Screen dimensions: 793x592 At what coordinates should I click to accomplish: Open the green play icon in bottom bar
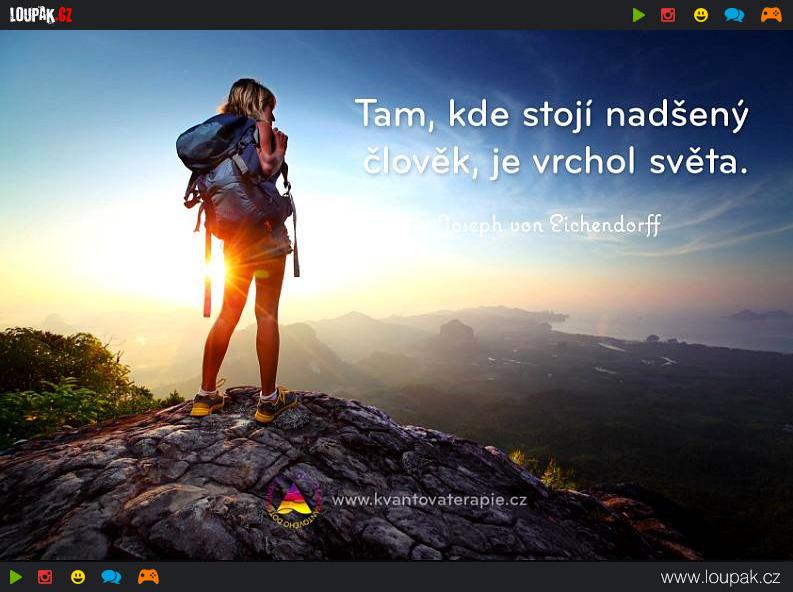[16, 577]
